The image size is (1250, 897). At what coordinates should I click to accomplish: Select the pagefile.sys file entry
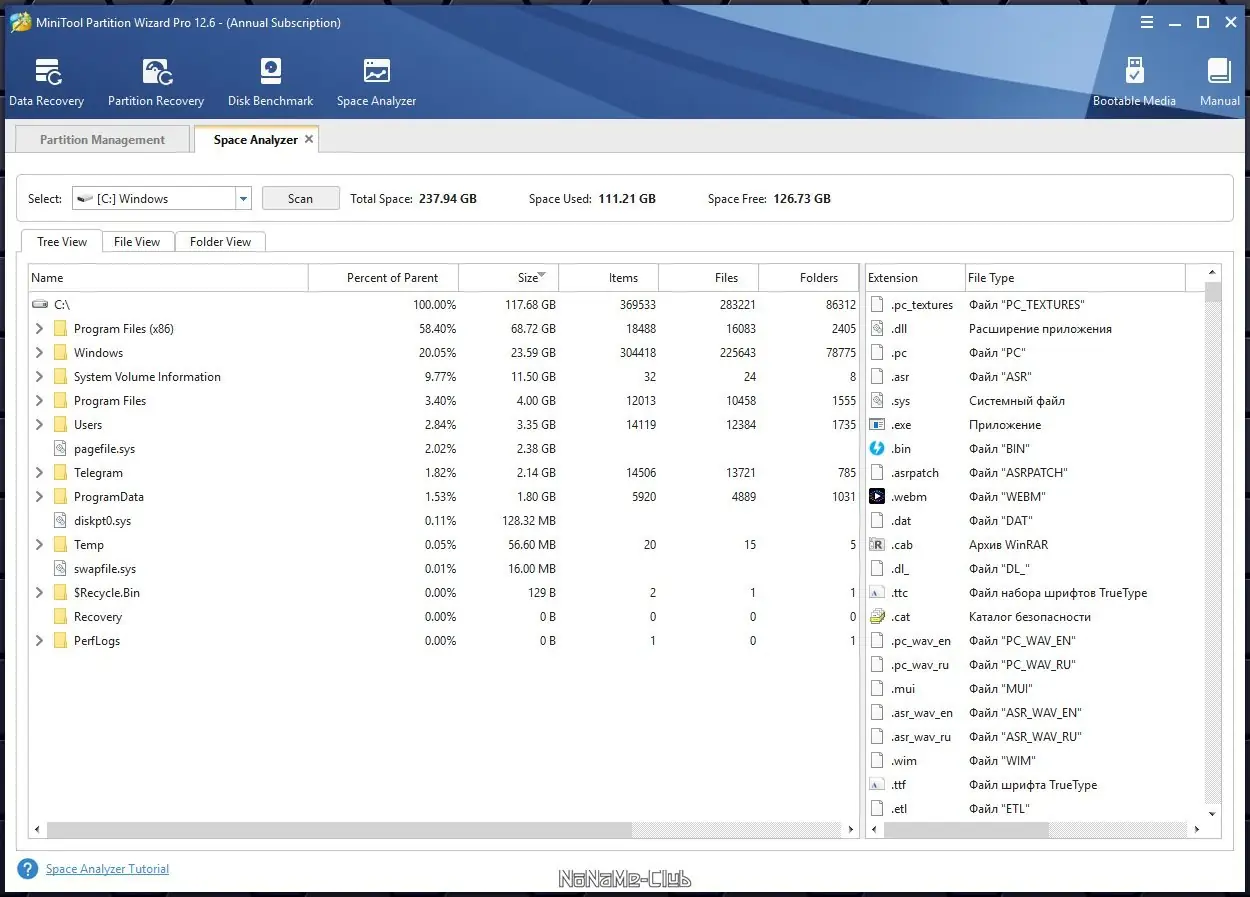[104, 449]
